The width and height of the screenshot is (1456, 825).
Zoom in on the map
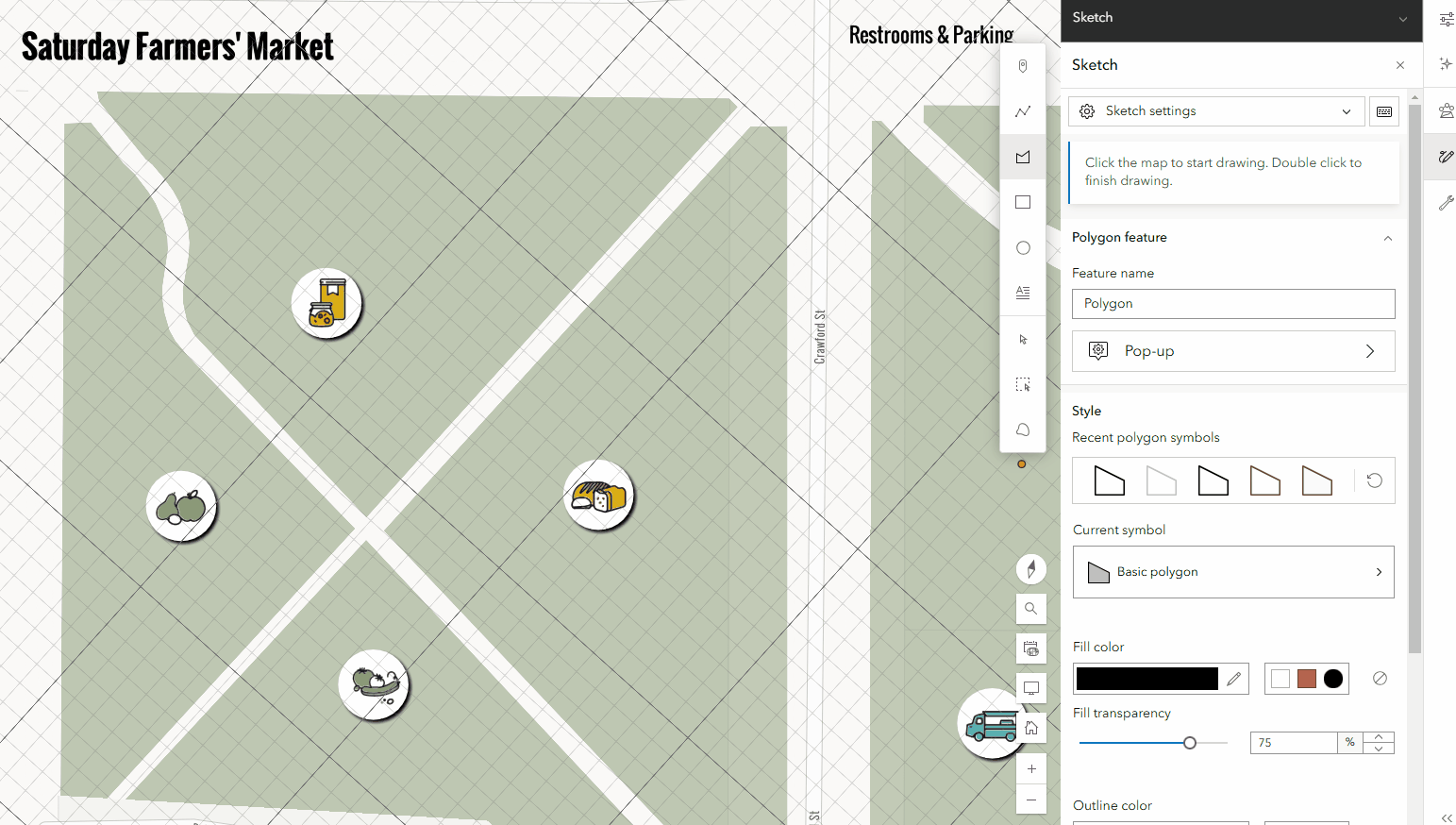1031,768
